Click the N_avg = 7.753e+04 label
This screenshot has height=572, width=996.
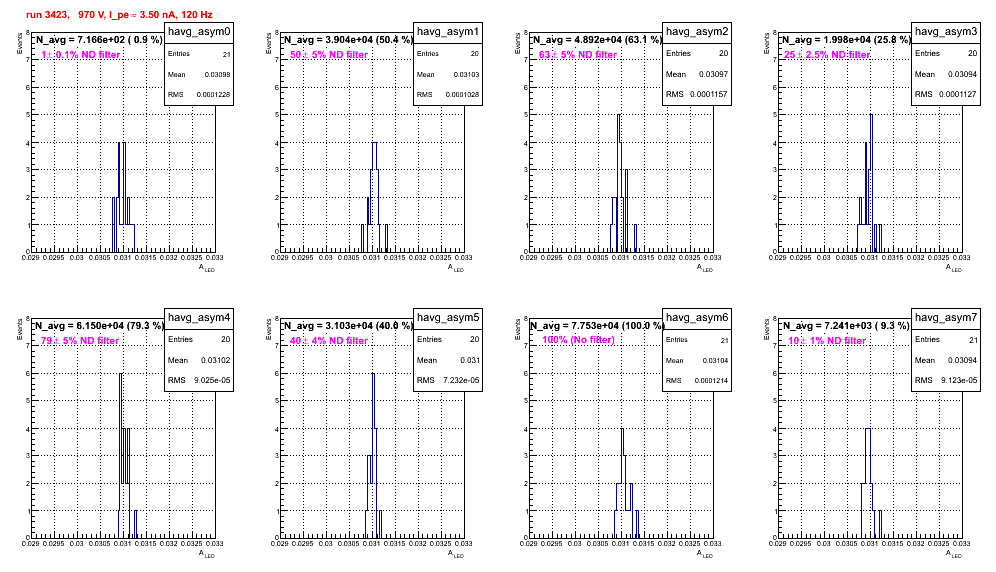point(597,325)
